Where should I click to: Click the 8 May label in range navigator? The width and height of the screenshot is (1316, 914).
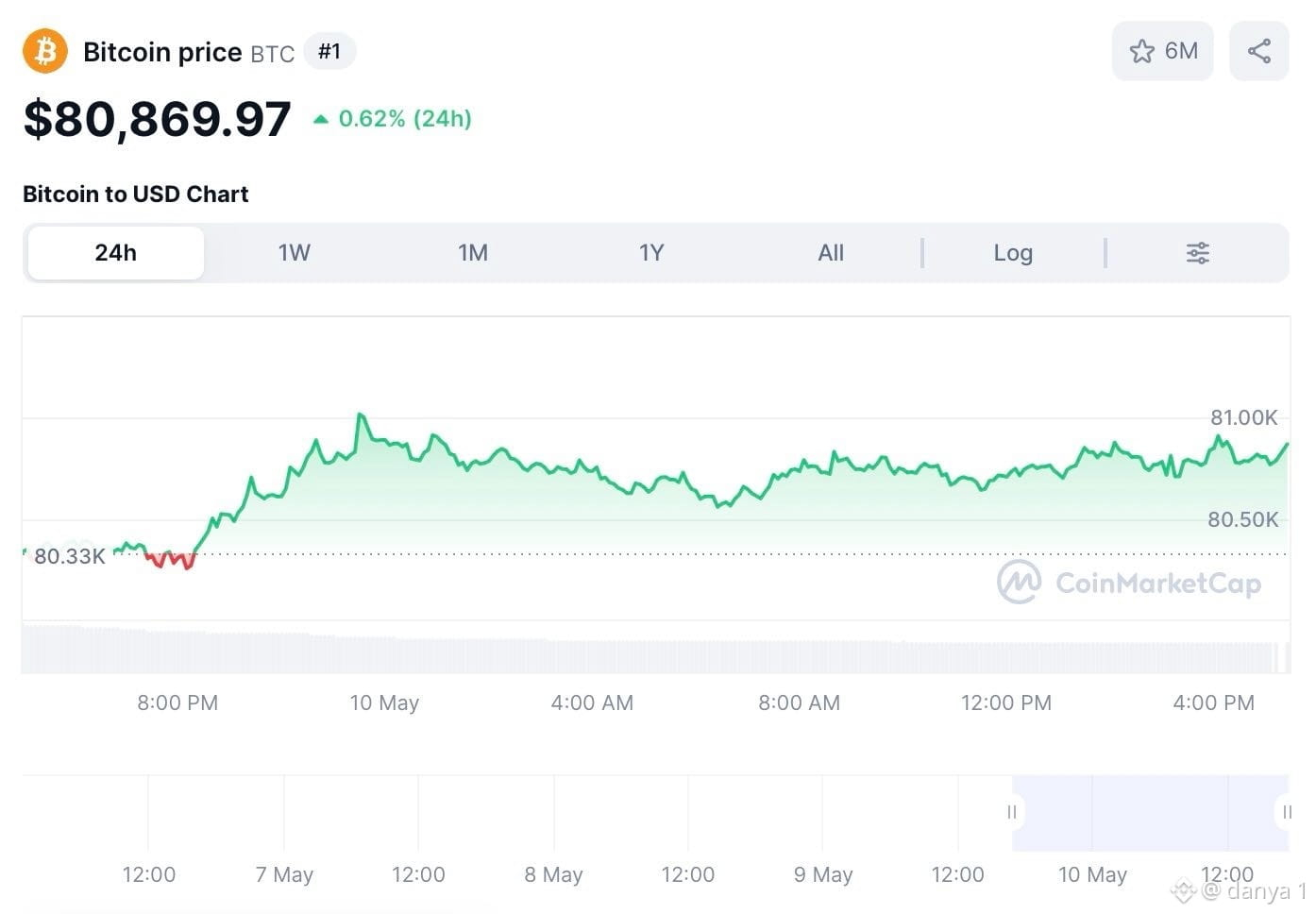click(553, 874)
